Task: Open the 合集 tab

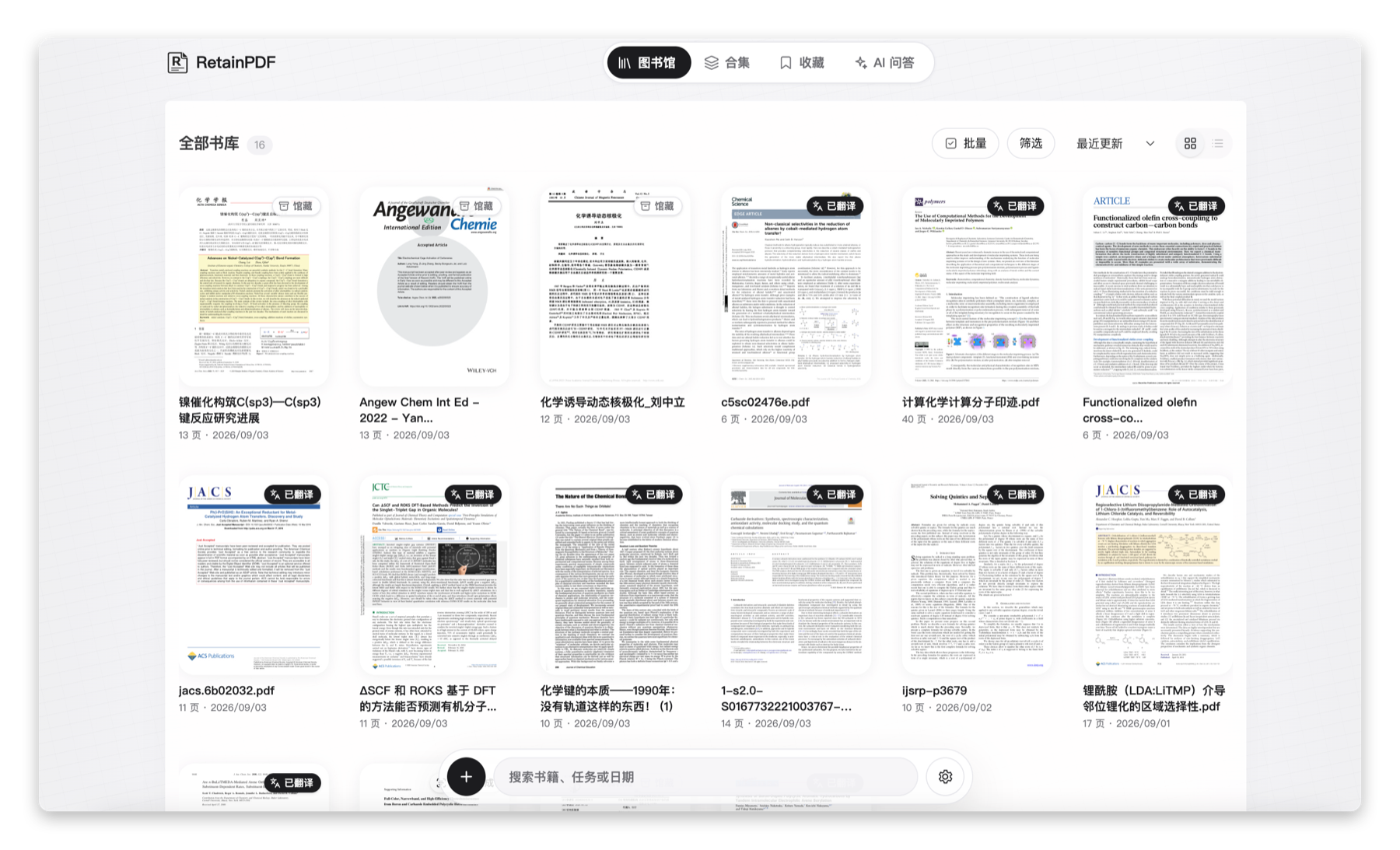Action: pos(727,62)
